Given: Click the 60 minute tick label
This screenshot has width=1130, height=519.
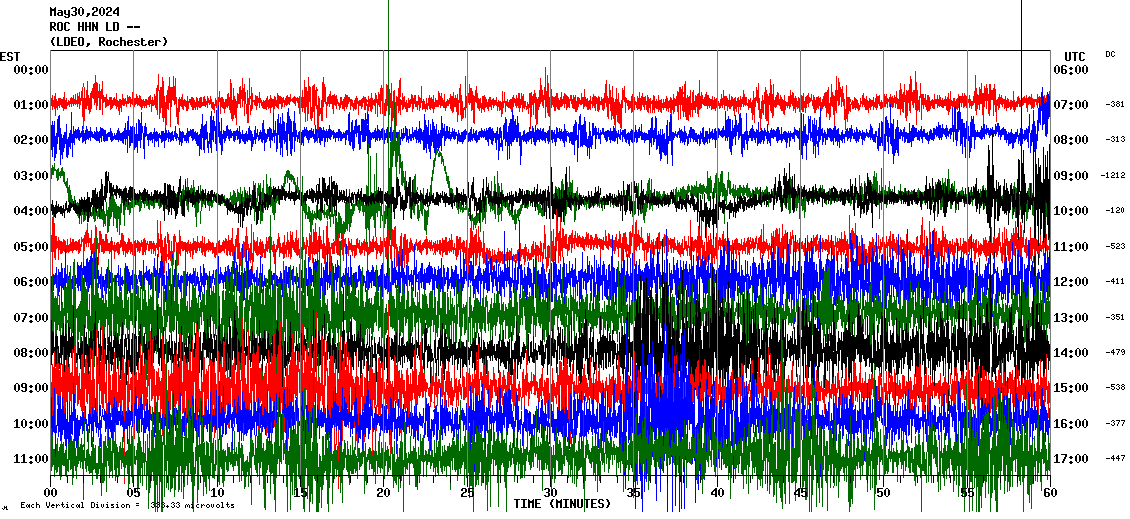Looking at the screenshot, I should coord(1049,493).
